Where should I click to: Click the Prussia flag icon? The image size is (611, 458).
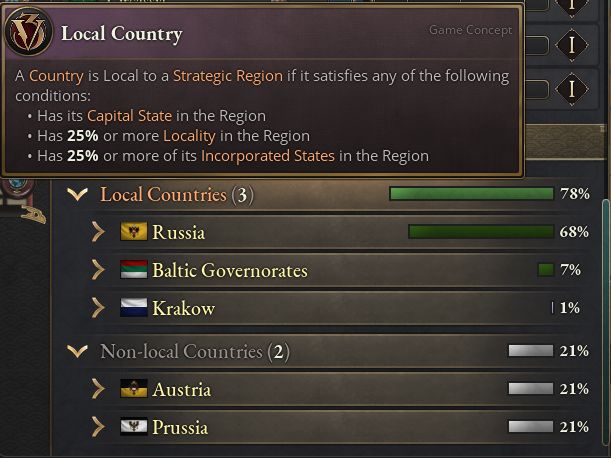coord(133,427)
